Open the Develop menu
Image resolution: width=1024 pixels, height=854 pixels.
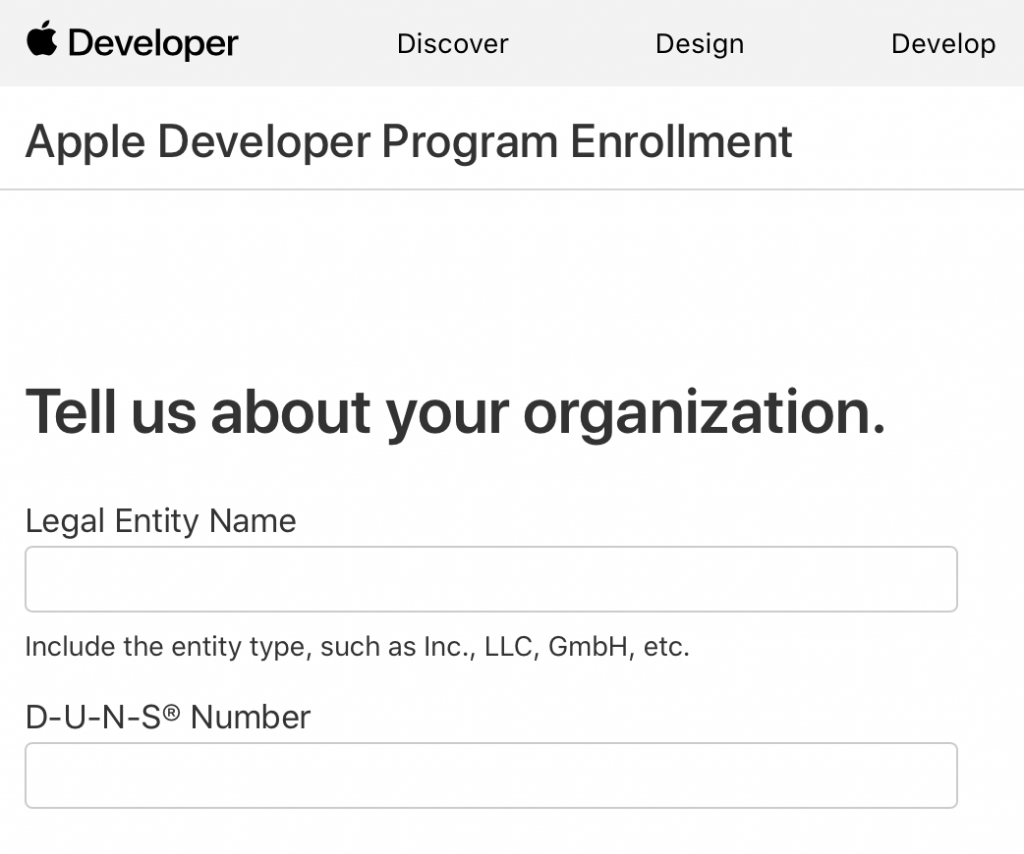(943, 44)
